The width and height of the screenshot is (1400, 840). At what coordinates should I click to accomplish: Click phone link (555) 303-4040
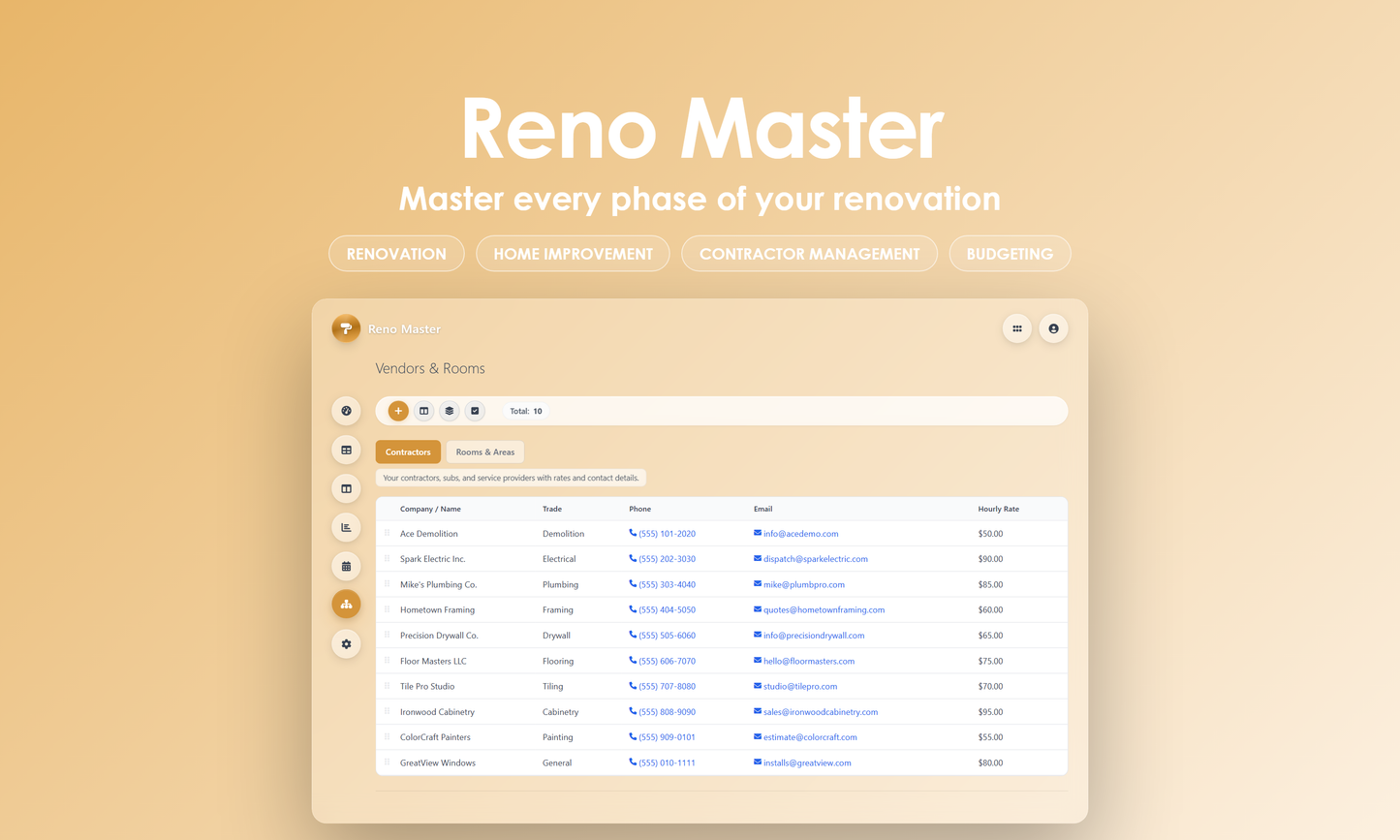pyautogui.click(x=663, y=584)
